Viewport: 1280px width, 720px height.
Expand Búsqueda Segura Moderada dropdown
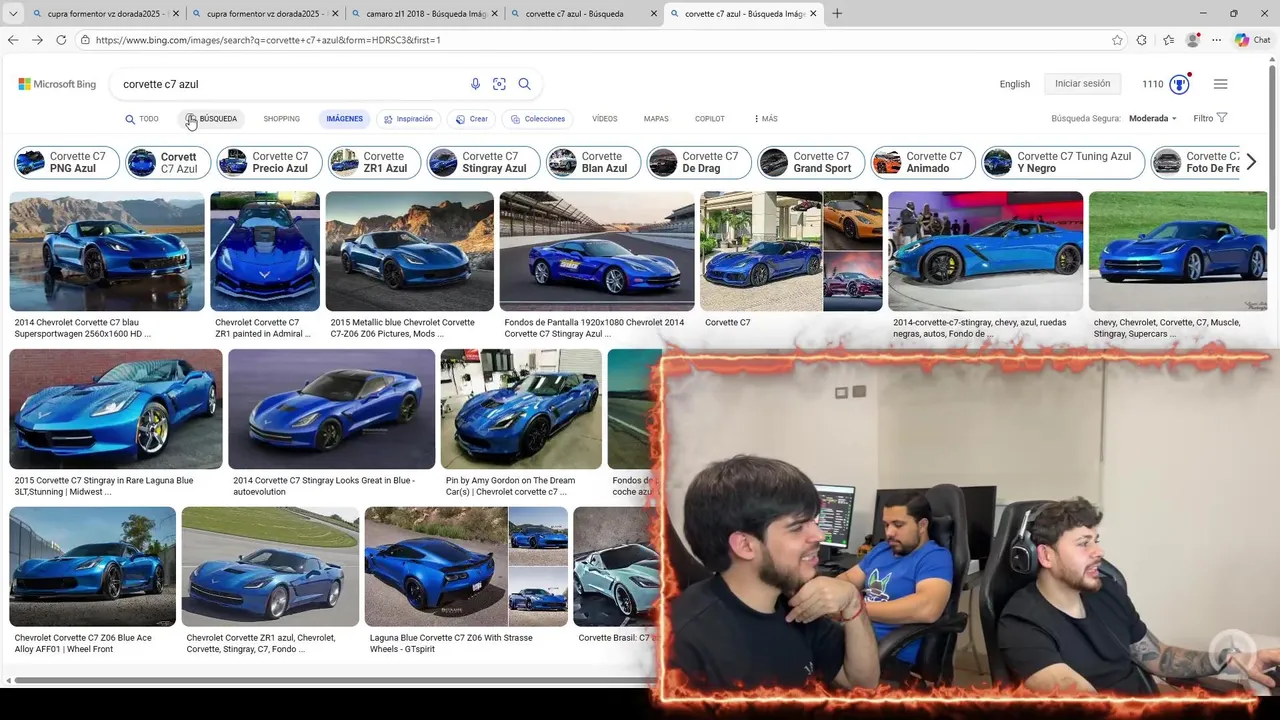[1153, 118]
